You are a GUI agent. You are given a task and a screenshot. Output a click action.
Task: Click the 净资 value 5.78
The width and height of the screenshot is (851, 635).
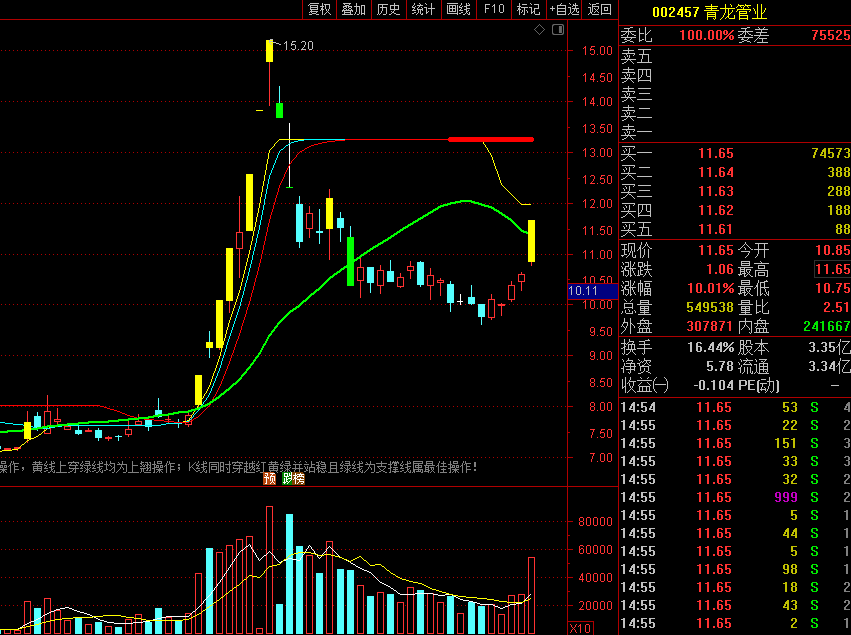tap(720, 366)
